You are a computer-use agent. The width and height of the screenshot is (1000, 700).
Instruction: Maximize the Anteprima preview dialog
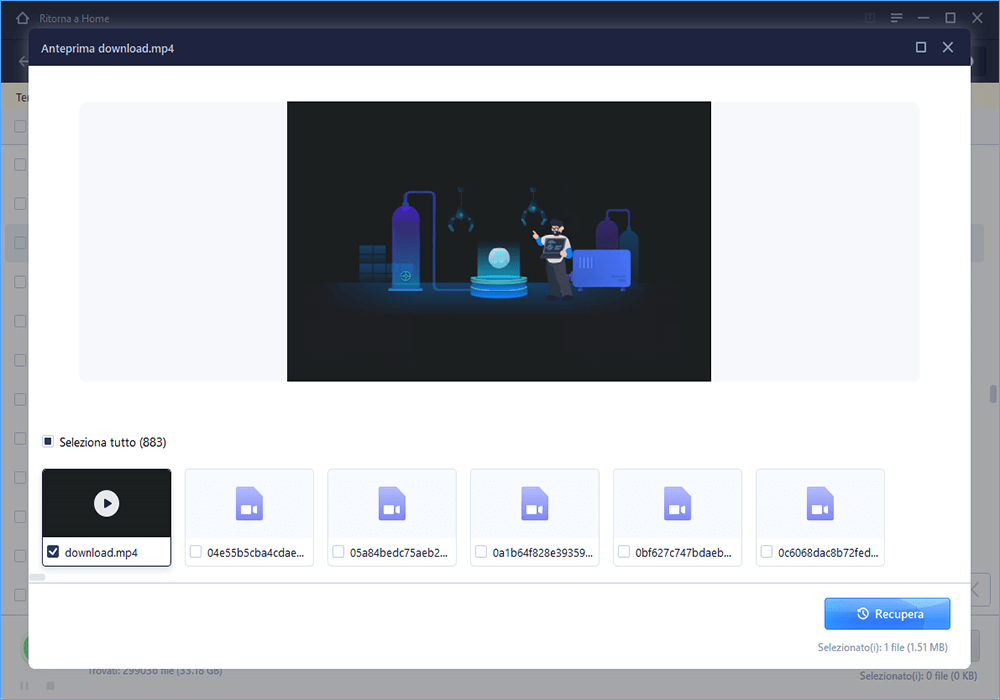click(x=921, y=47)
